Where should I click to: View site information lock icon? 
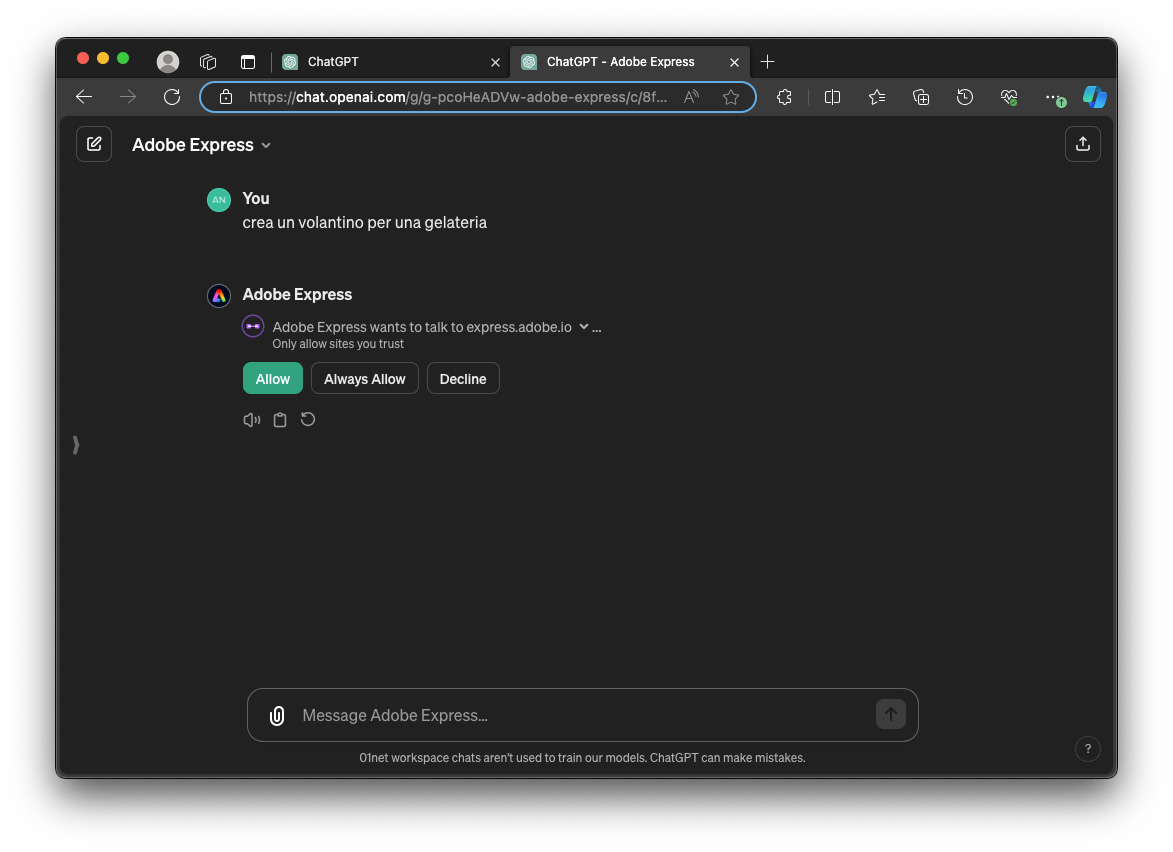(x=226, y=97)
